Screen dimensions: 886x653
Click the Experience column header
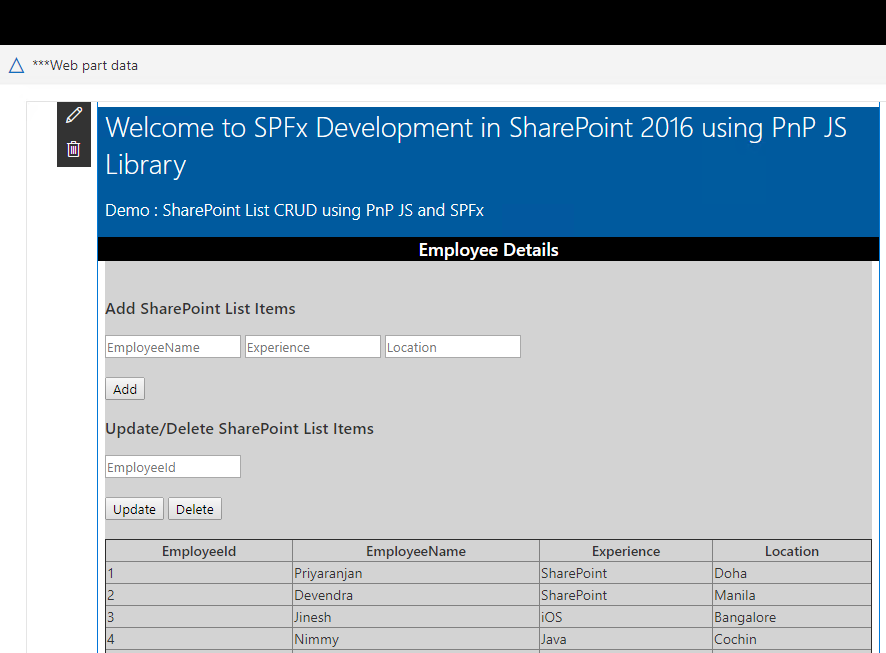tap(626, 551)
